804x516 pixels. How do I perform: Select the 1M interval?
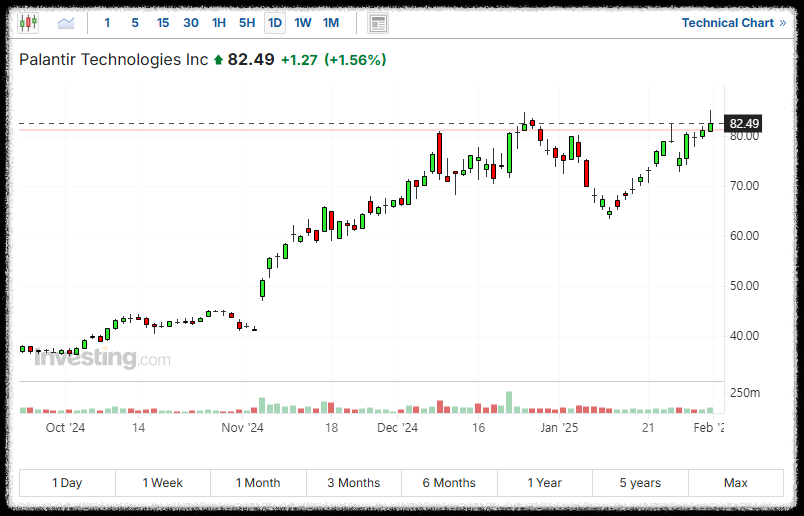(x=331, y=23)
